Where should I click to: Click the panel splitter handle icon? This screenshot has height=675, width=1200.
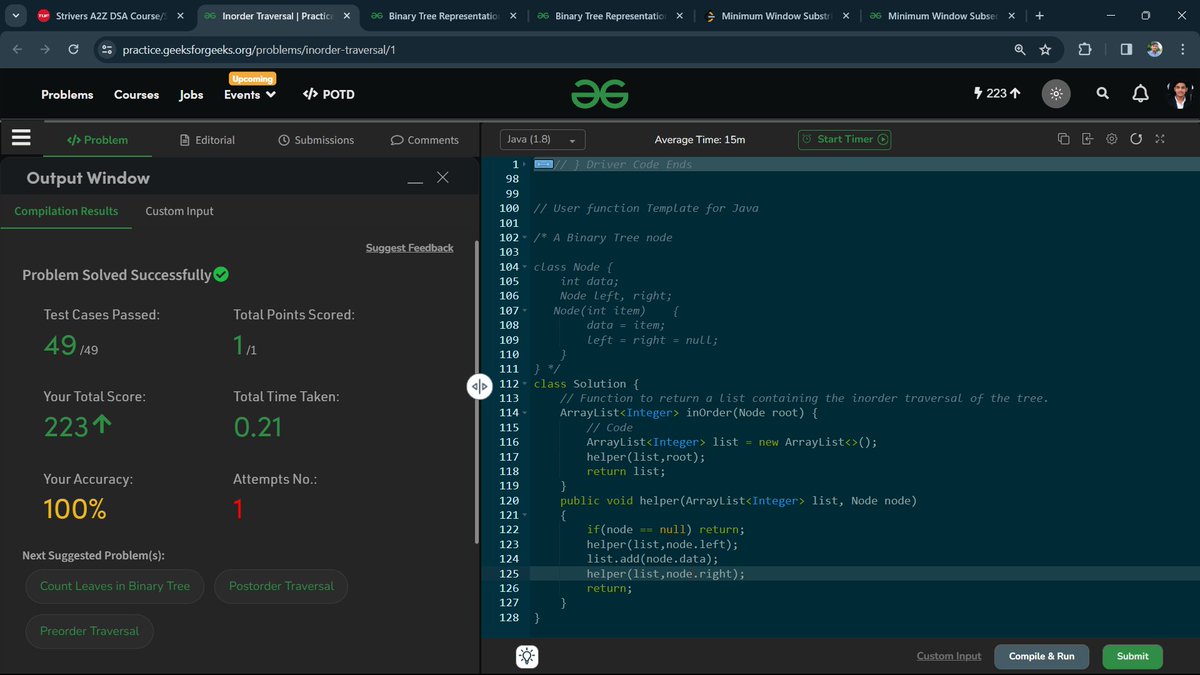click(479, 386)
